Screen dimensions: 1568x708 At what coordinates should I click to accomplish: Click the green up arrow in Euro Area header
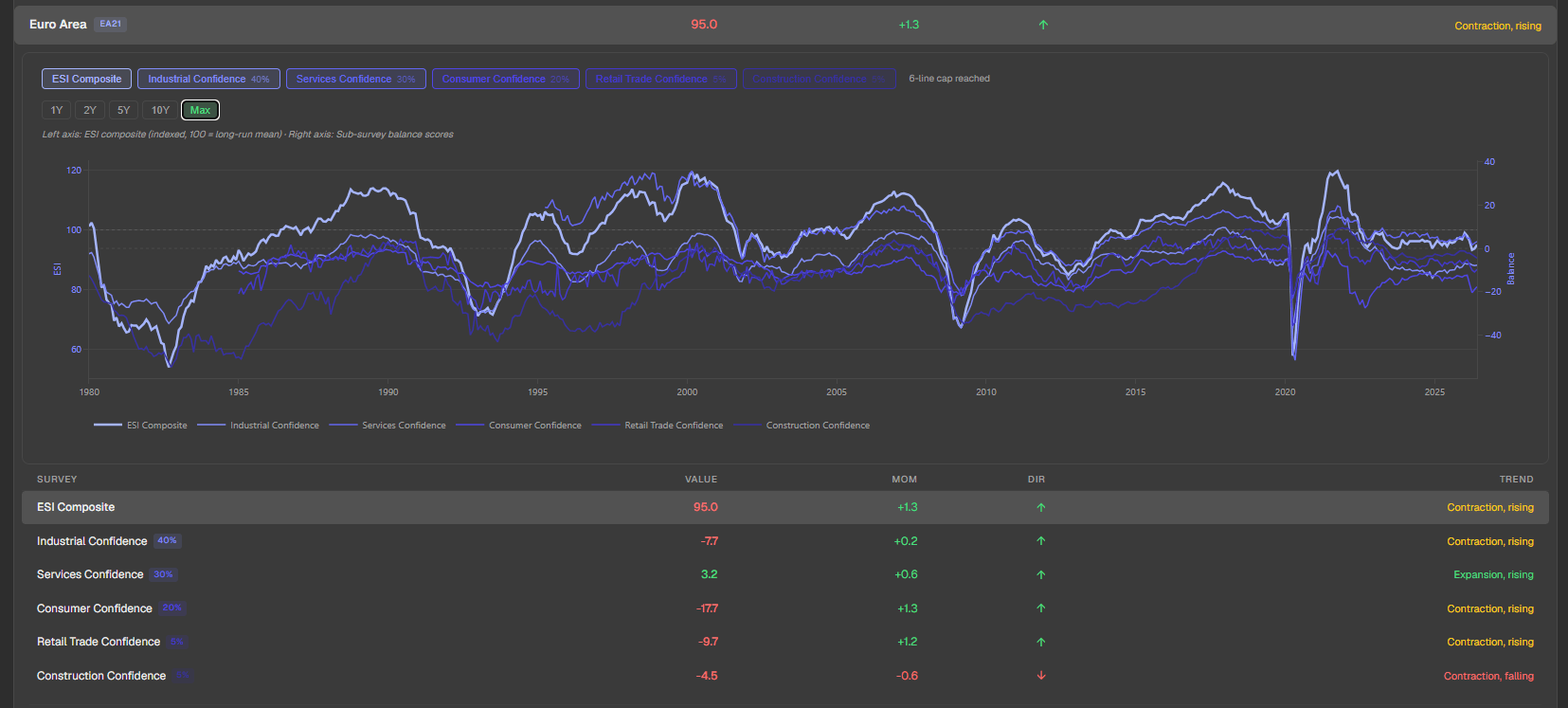click(1043, 25)
